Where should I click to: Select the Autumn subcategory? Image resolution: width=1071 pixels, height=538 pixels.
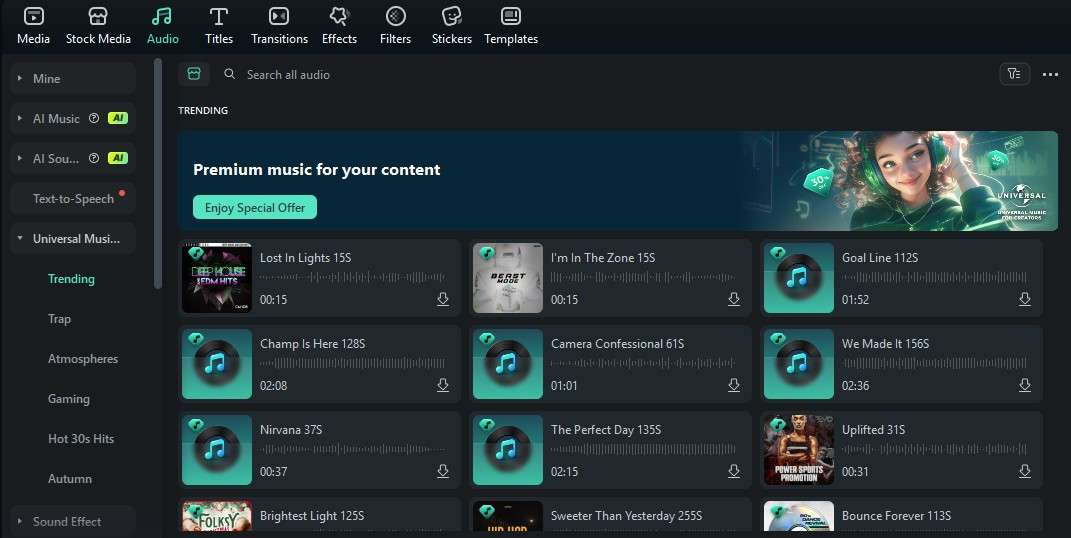70,479
